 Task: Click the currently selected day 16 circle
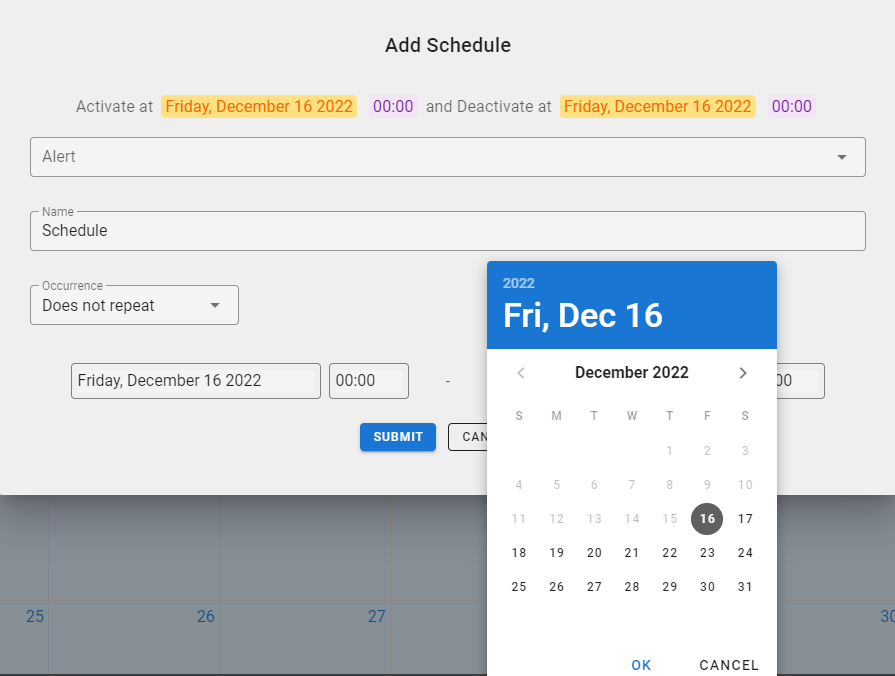[x=707, y=519]
